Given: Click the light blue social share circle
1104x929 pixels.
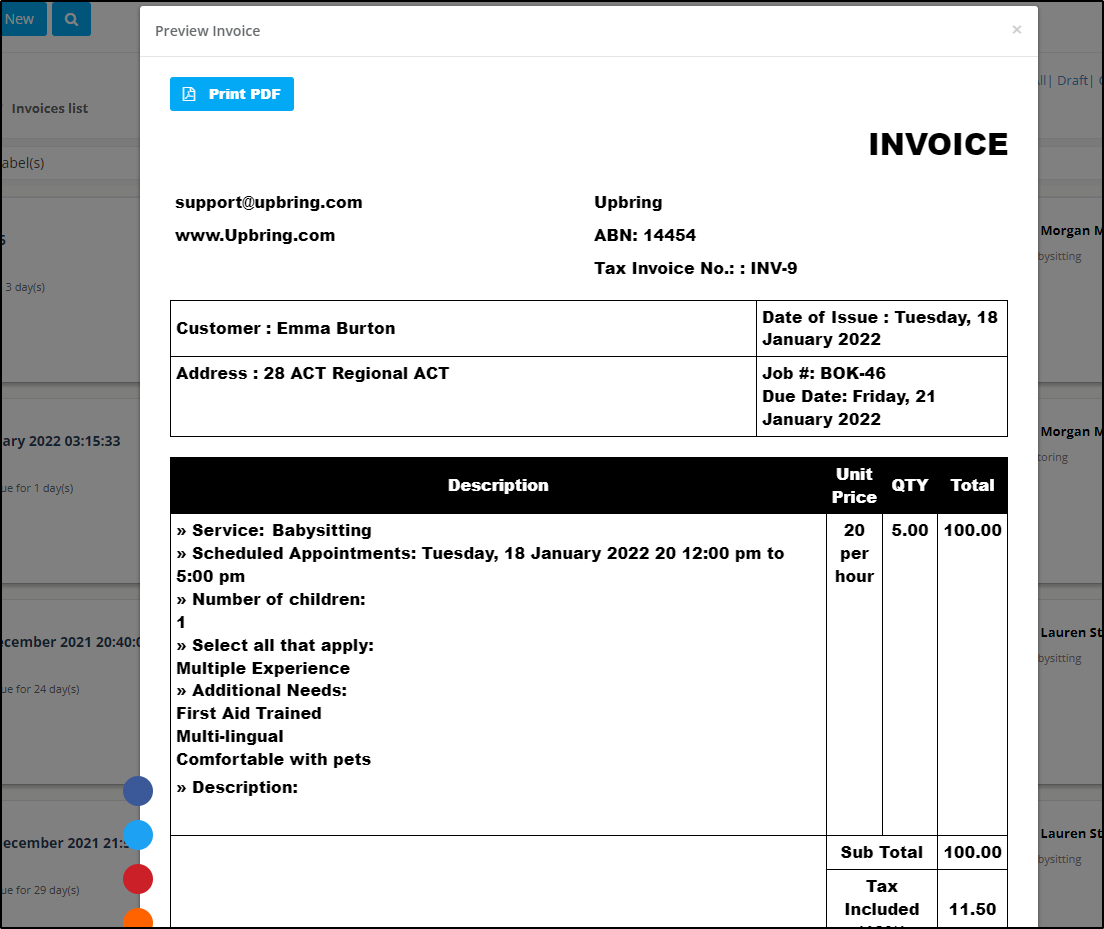Looking at the screenshot, I should (138, 835).
